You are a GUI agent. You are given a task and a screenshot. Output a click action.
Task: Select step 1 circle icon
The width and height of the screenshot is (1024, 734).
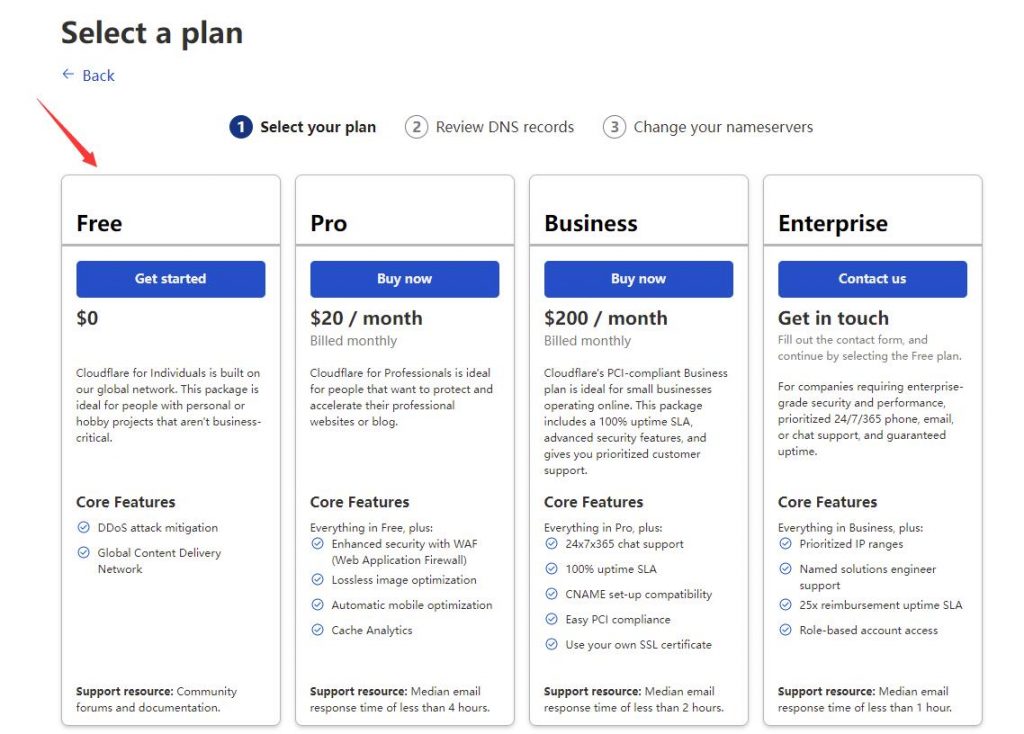(x=241, y=127)
